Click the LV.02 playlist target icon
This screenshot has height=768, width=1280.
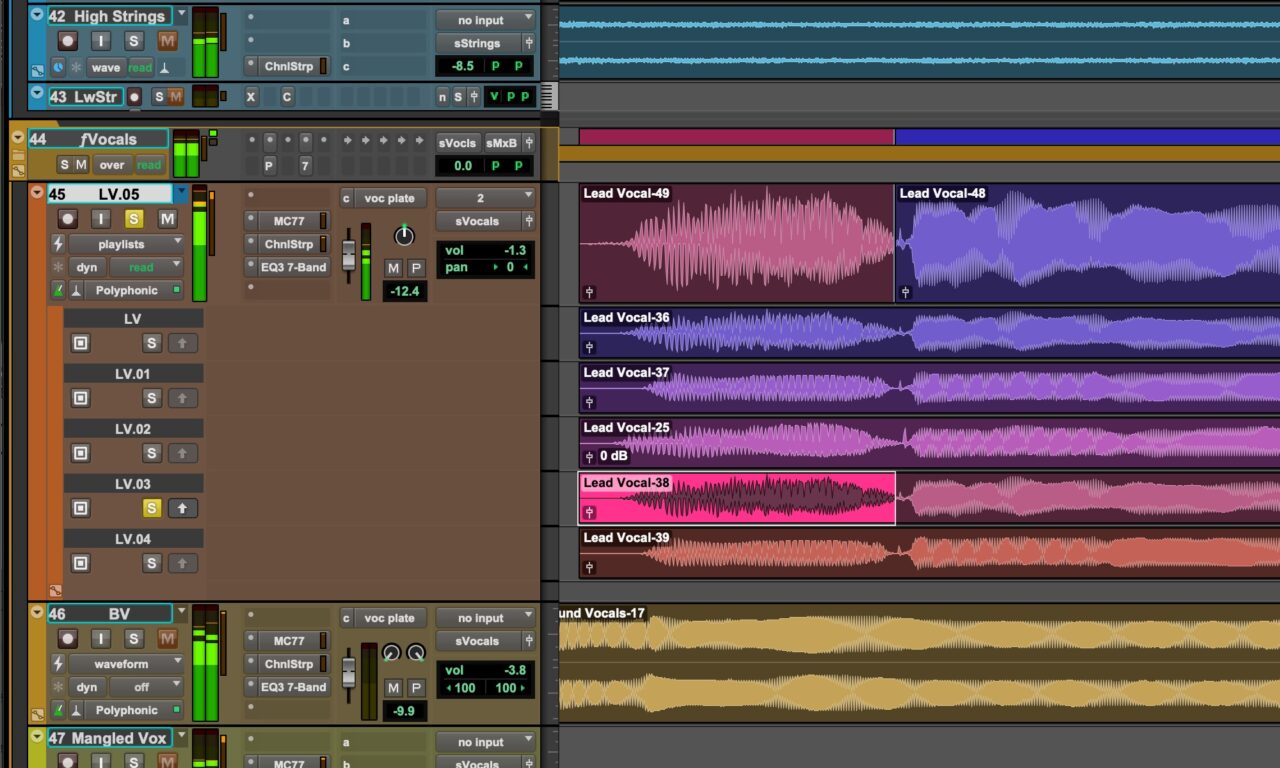81,453
